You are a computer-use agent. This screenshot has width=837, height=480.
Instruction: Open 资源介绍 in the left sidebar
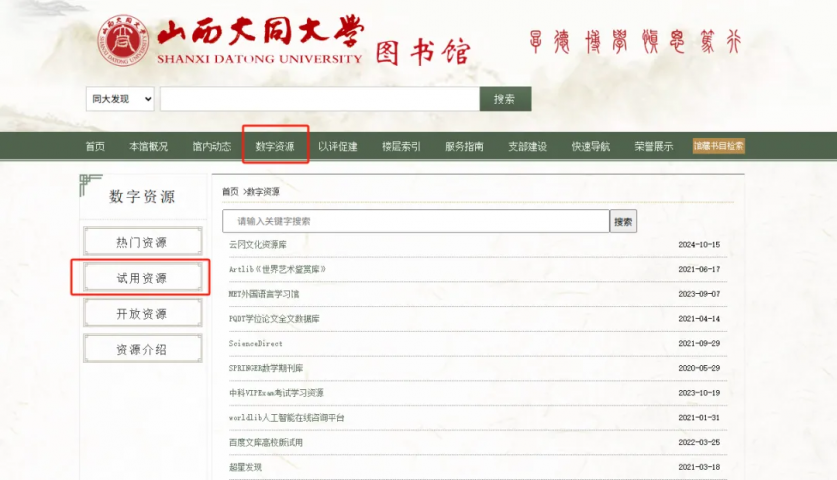coord(141,350)
